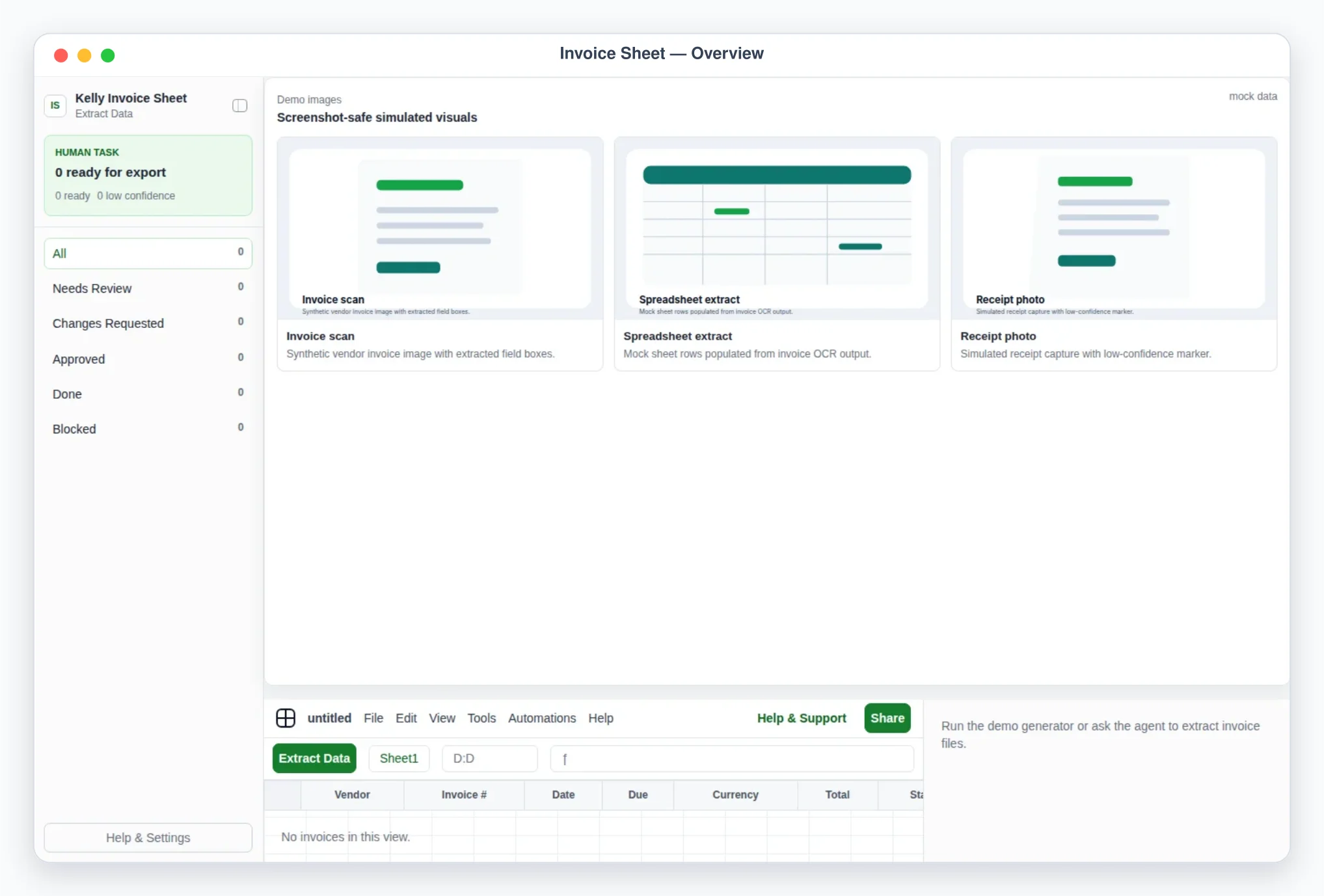Select the All filter in the sidebar
The width and height of the screenshot is (1324, 896).
point(148,253)
